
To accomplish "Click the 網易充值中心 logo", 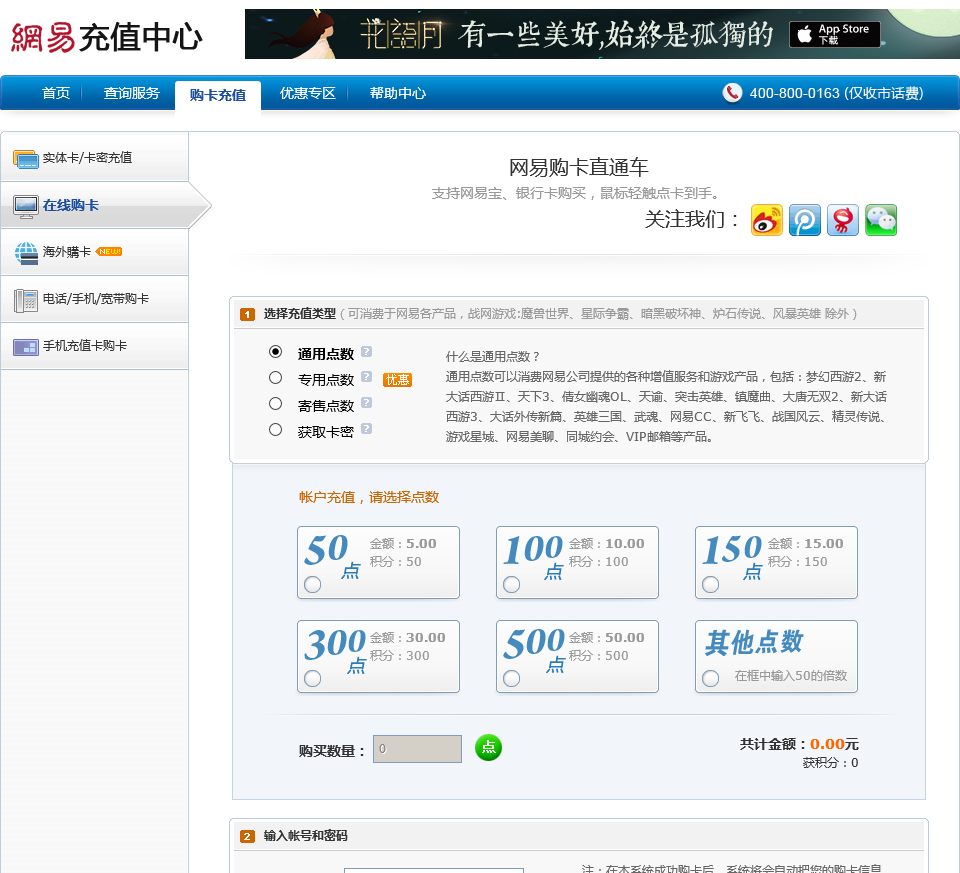I will coord(107,37).
